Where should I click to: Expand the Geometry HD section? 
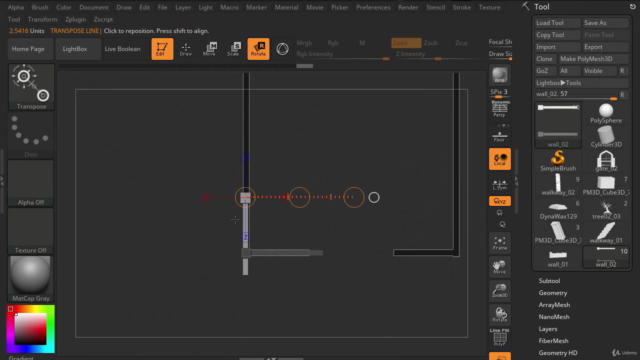click(x=558, y=353)
